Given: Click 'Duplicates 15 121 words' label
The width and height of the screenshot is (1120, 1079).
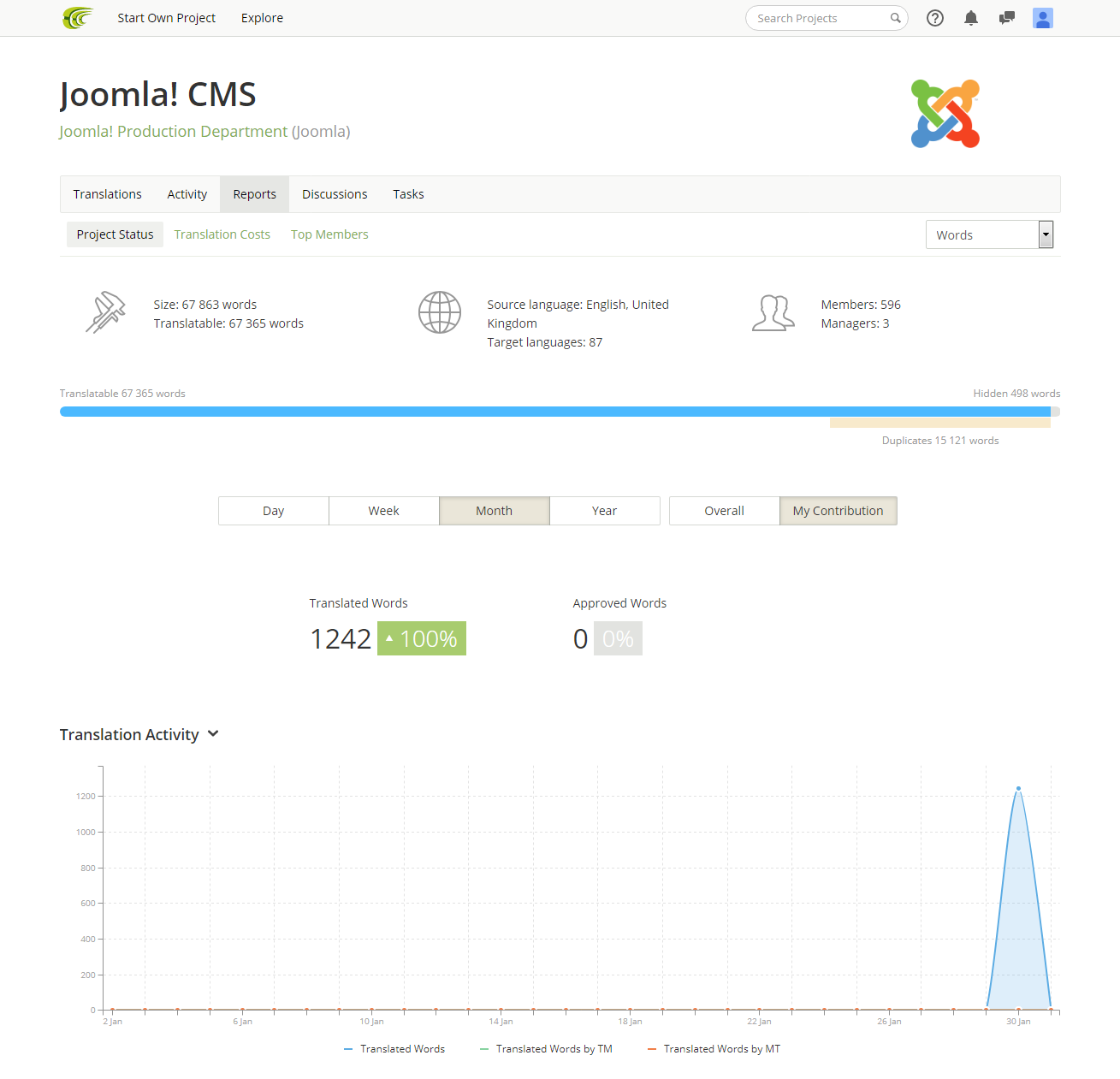Looking at the screenshot, I should tap(940, 441).
